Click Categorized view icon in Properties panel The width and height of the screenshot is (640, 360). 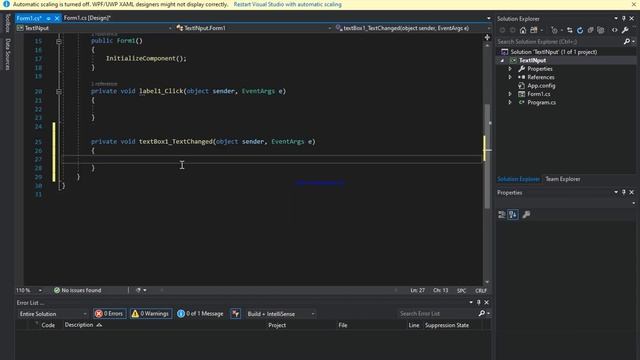click(502, 214)
